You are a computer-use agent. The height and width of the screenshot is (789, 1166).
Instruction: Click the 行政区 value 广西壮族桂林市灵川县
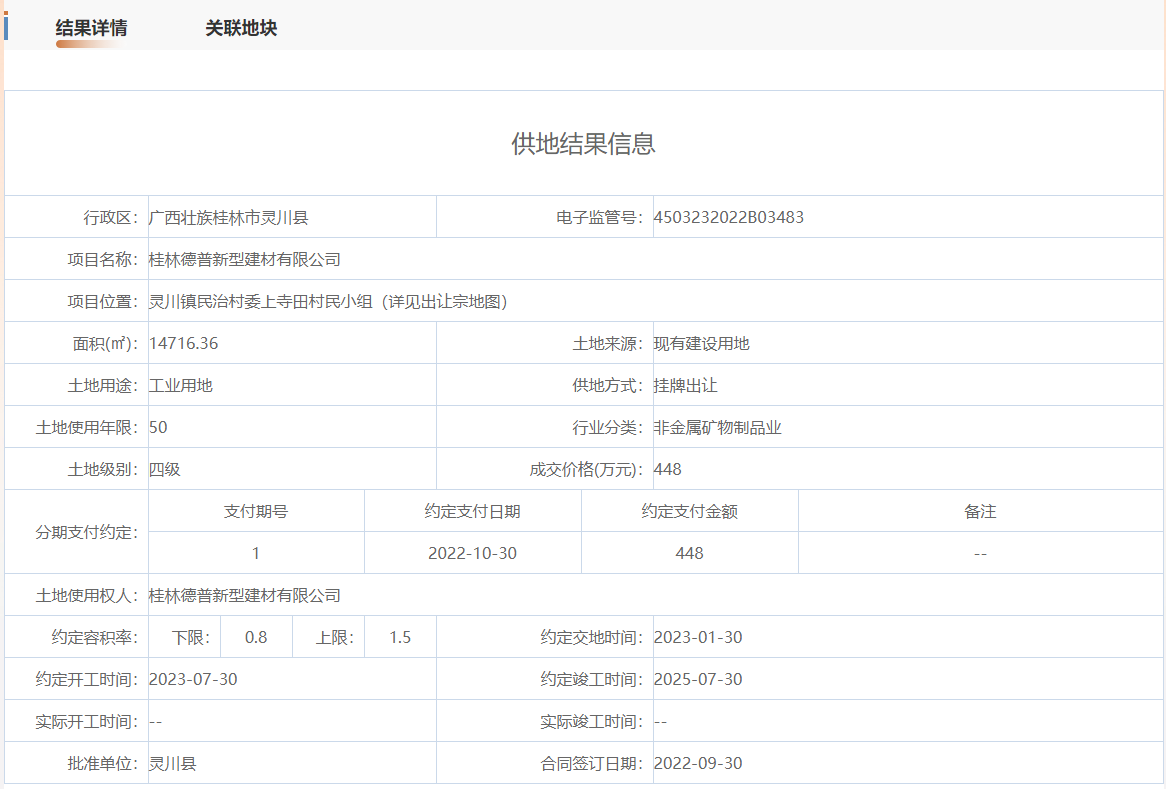tap(228, 217)
